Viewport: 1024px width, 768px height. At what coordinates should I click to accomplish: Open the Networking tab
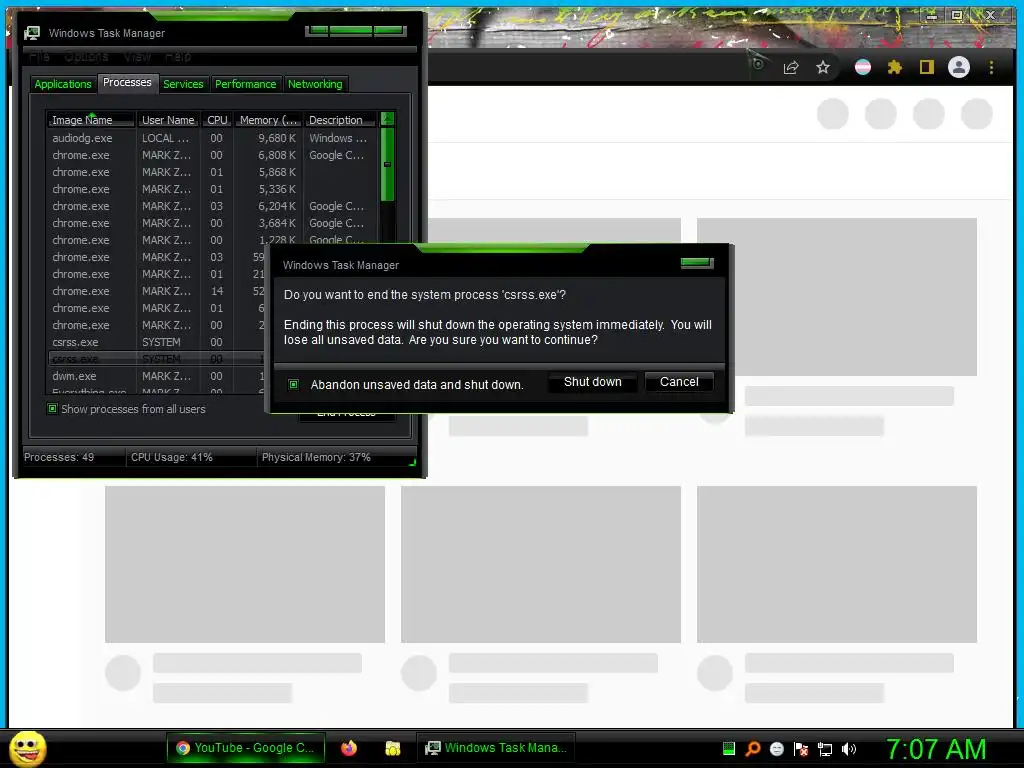coord(315,84)
